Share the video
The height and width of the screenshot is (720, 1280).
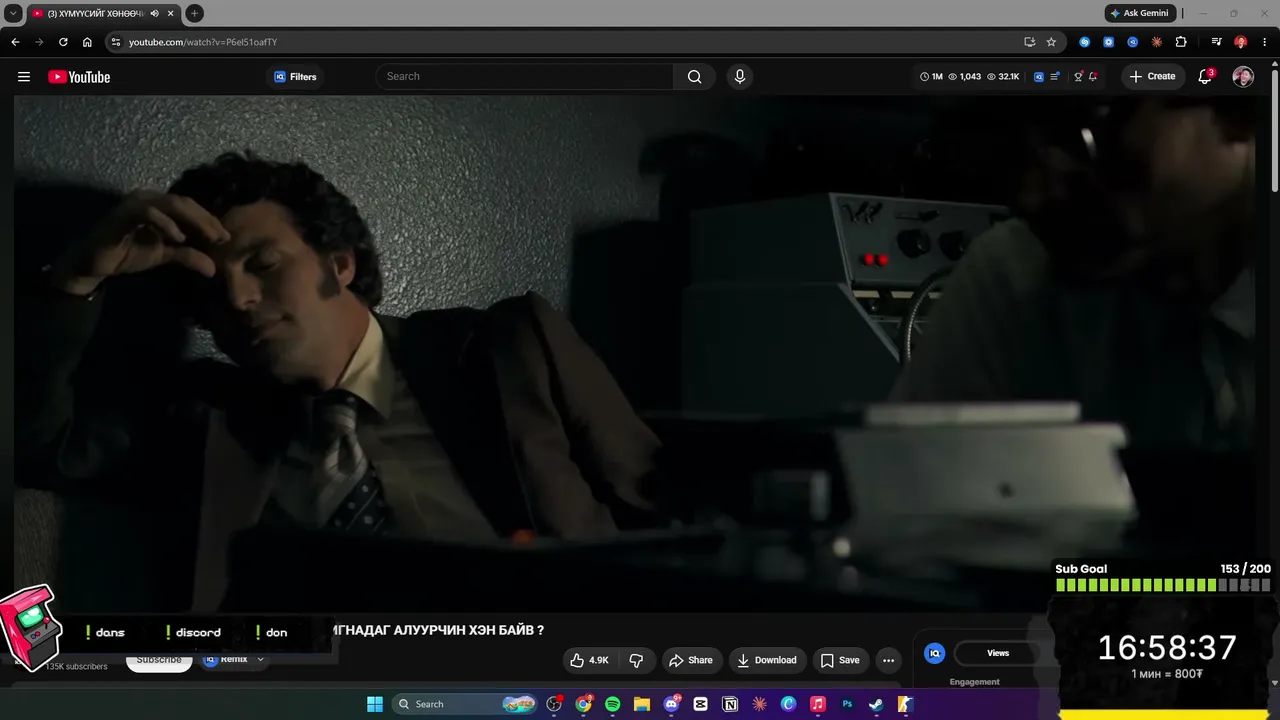[x=691, y=660]
